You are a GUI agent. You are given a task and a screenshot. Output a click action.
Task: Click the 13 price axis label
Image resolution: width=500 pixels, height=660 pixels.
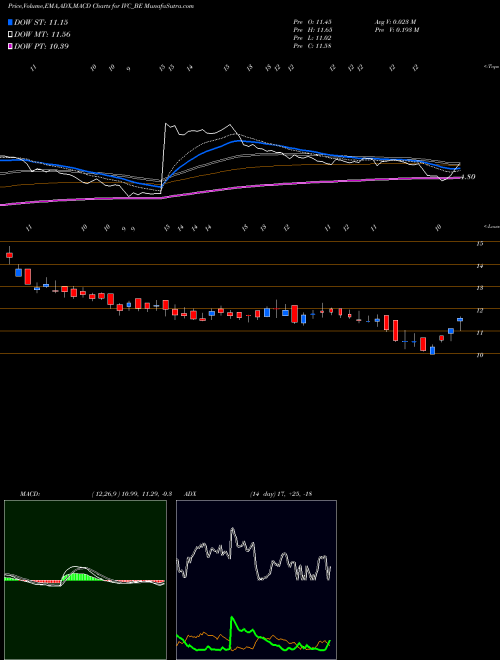479,288
